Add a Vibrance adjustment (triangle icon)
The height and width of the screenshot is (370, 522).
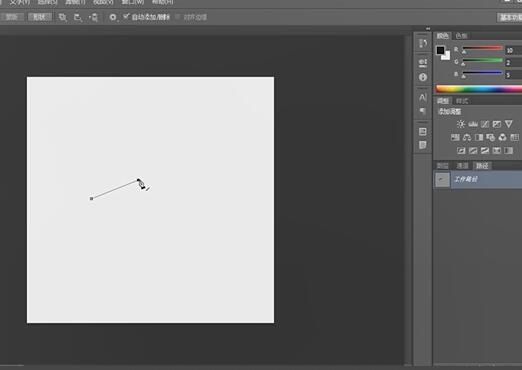[x=509, y=124]
